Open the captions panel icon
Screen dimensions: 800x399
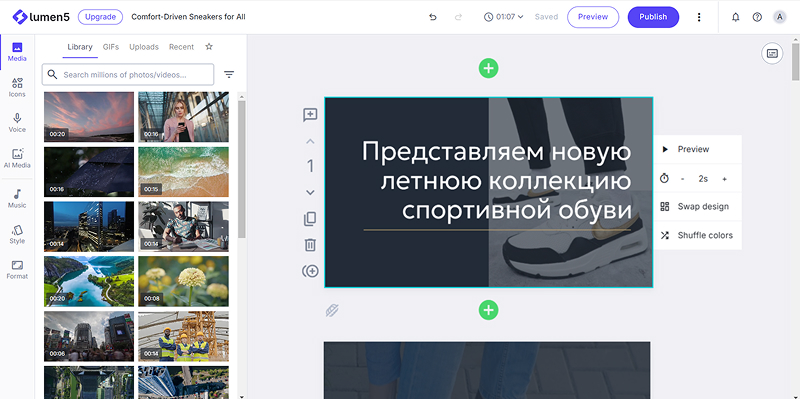coord(772,53)
